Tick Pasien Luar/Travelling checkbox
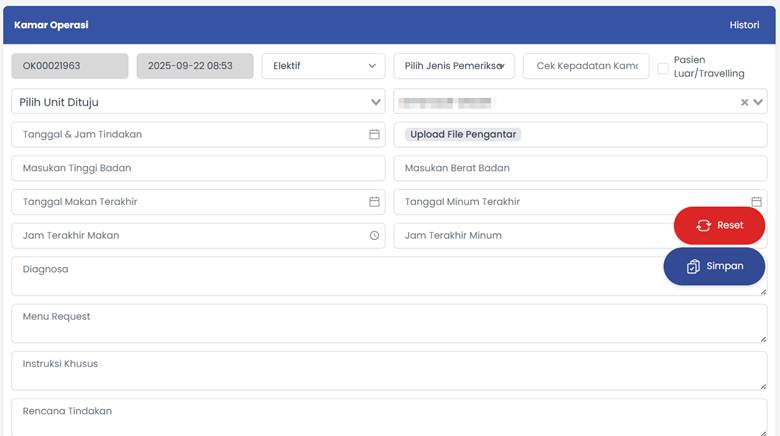The height and width of the screenshot is (436, 780). pyautogui.click(x=663, y=68)
